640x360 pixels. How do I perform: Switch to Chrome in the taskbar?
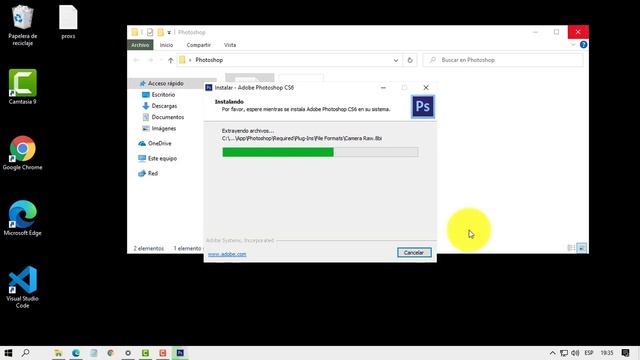110,353
